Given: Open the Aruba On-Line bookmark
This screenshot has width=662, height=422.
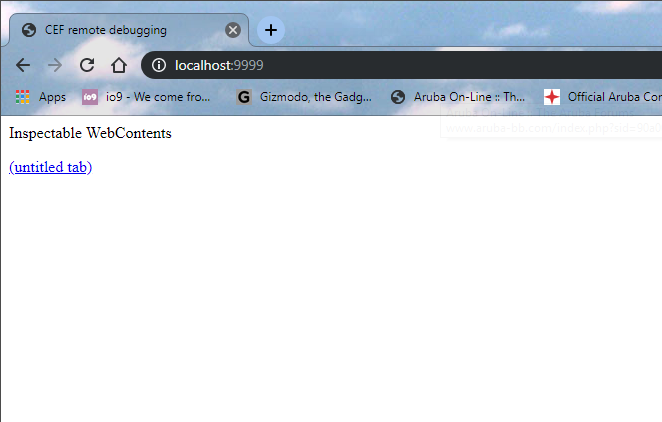Looking at the screenshot, I should point(458,97).
